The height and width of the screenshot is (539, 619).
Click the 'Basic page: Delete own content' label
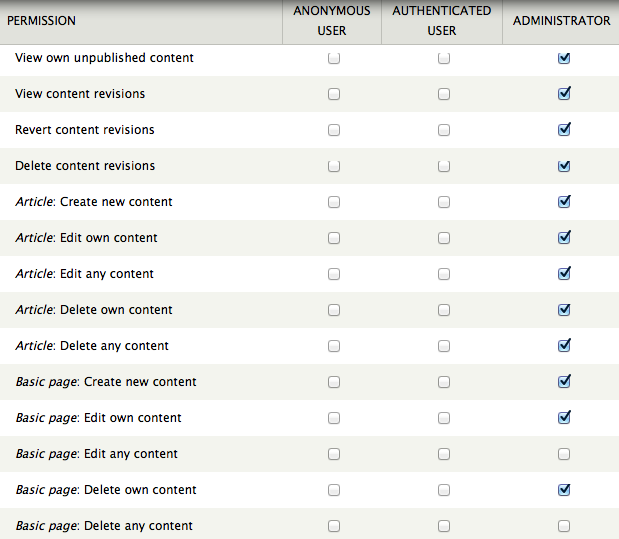(x=106, y=490)
